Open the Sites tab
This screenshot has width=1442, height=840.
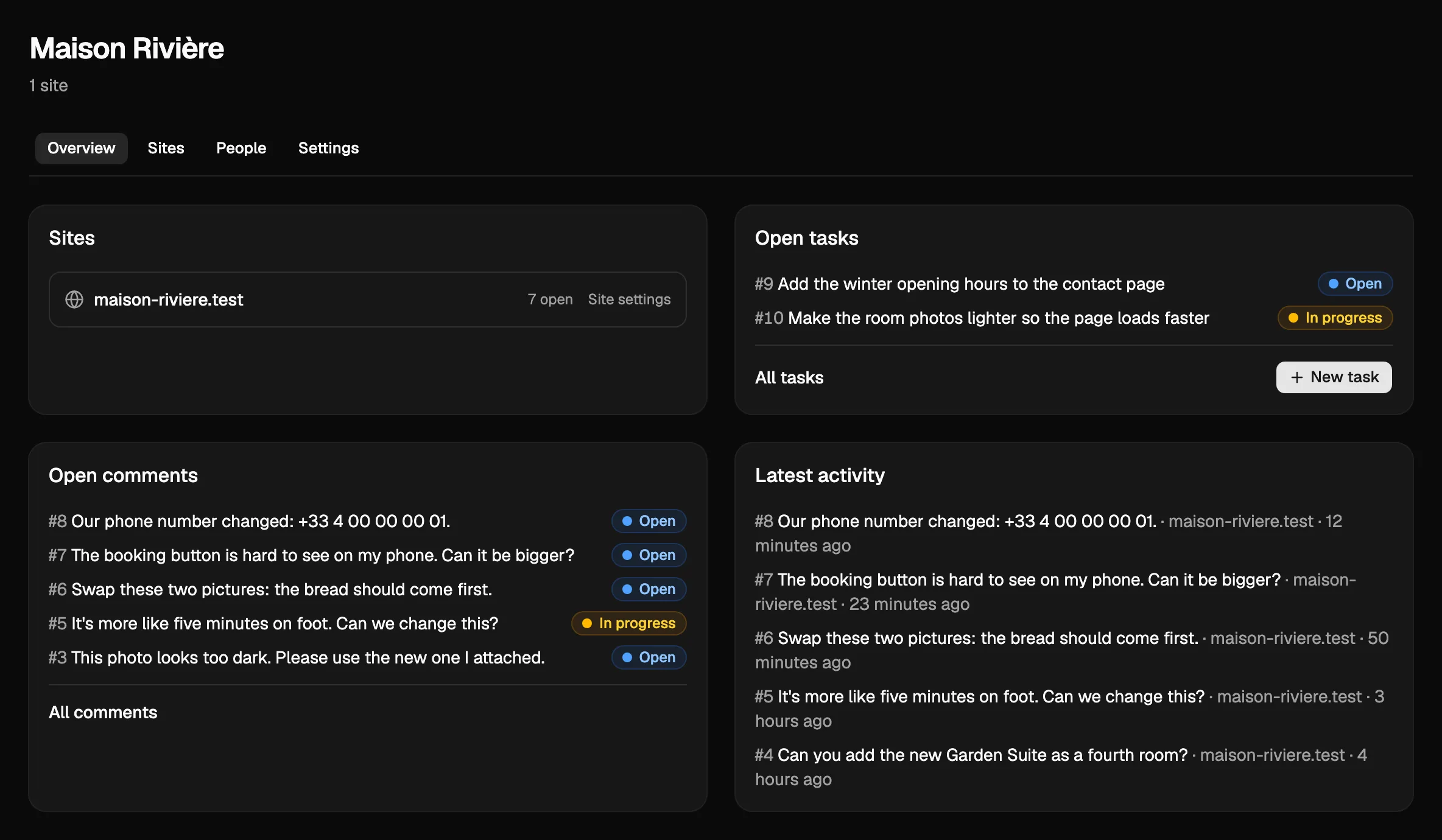click(166, 148)
